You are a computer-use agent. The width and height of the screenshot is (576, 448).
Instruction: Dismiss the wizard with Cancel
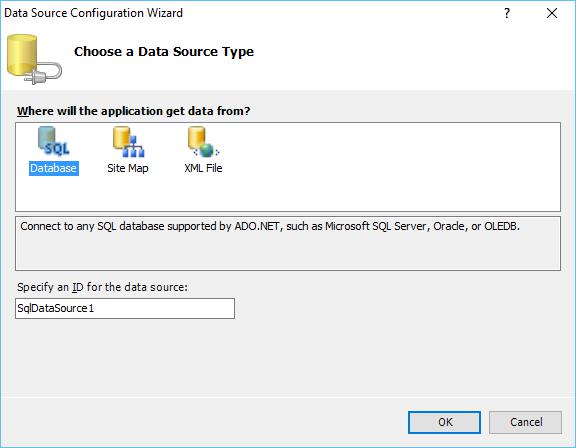click(525, 422)
